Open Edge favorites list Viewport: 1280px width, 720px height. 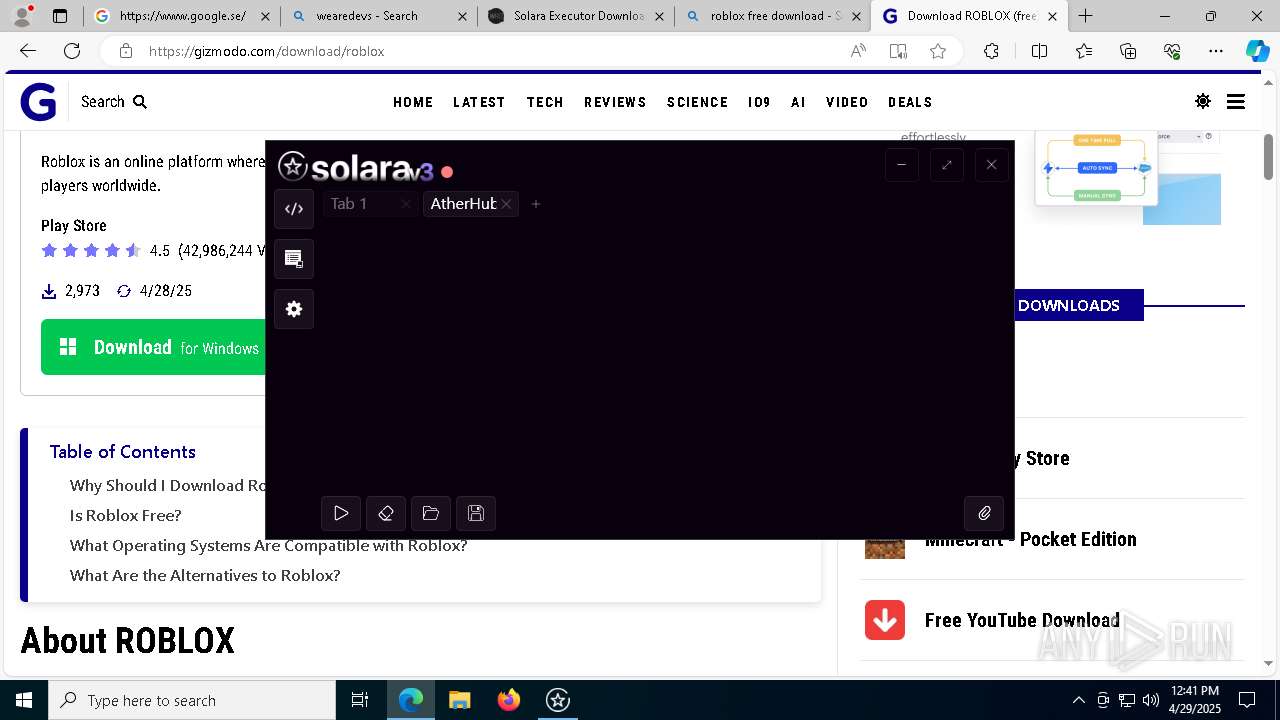tap(1084, 51)
